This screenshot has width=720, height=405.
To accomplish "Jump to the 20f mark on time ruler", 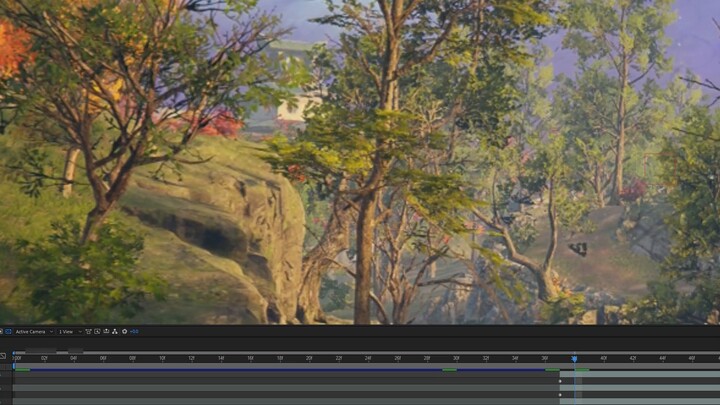I will coord(309,358).
